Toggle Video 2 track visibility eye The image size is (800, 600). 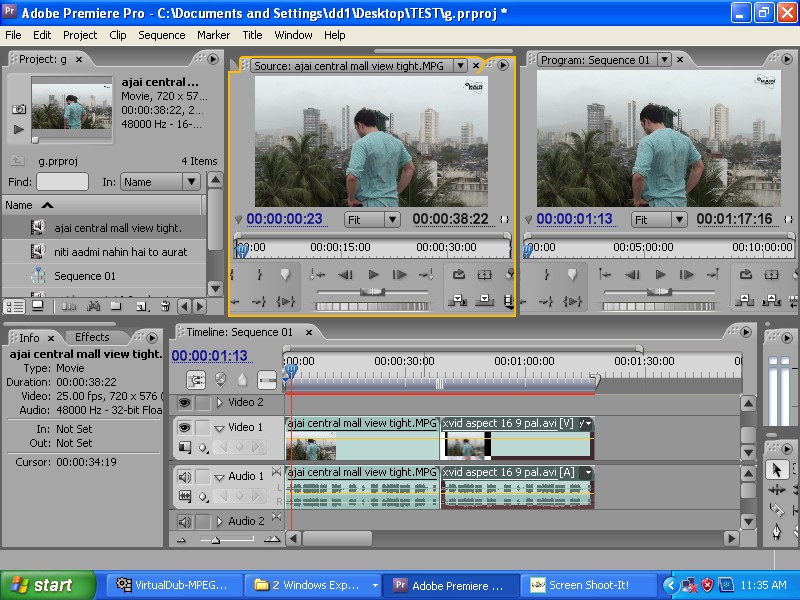click(184, 403)
